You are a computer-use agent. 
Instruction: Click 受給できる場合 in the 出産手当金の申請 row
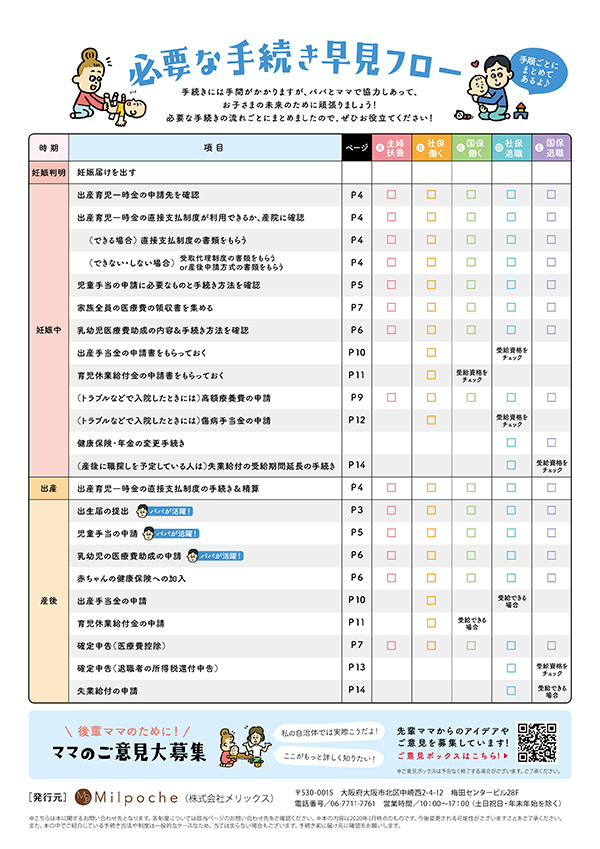click(512, 601)
